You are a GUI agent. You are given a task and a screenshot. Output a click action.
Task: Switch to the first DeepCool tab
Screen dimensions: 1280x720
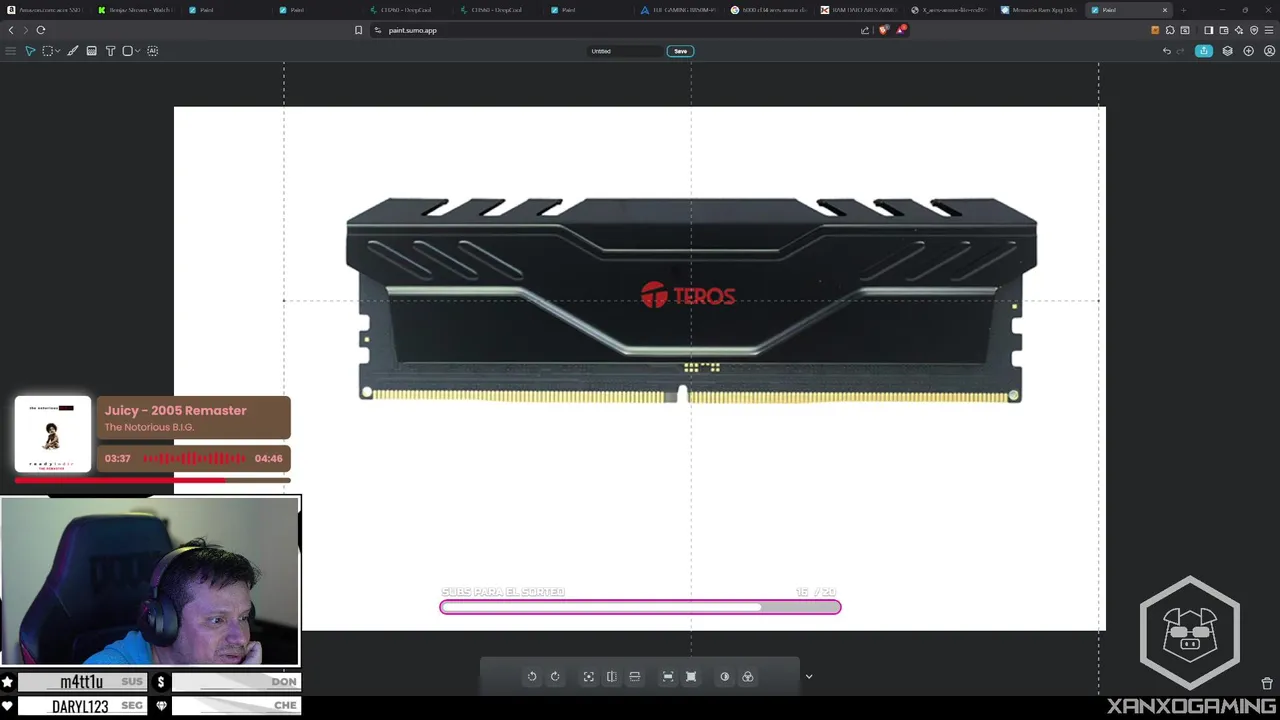tap(407, 10)
